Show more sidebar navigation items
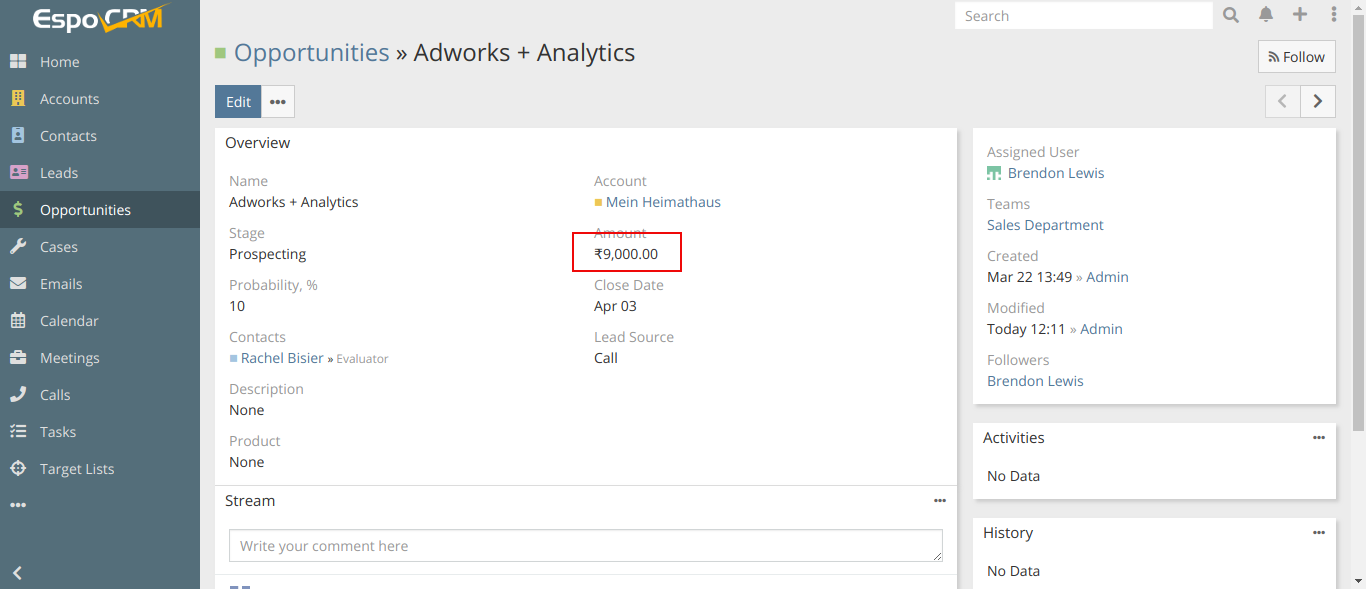1366x589 pixels. (18, 506)
